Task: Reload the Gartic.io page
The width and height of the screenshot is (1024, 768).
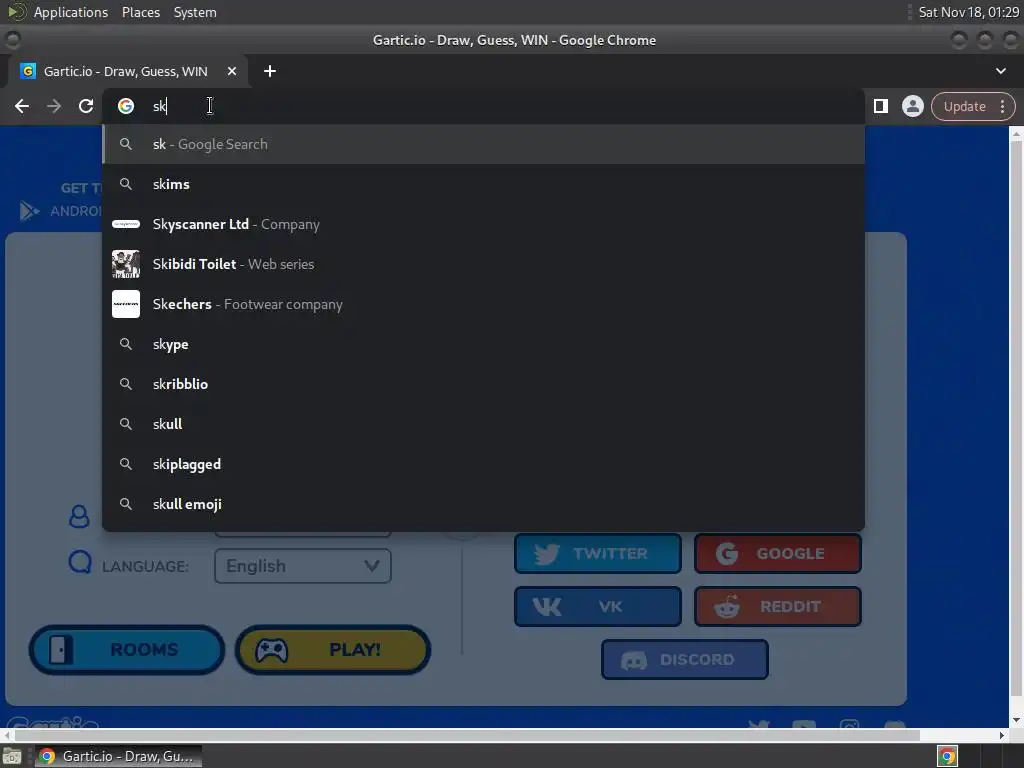Action: [x=86, y=106]
